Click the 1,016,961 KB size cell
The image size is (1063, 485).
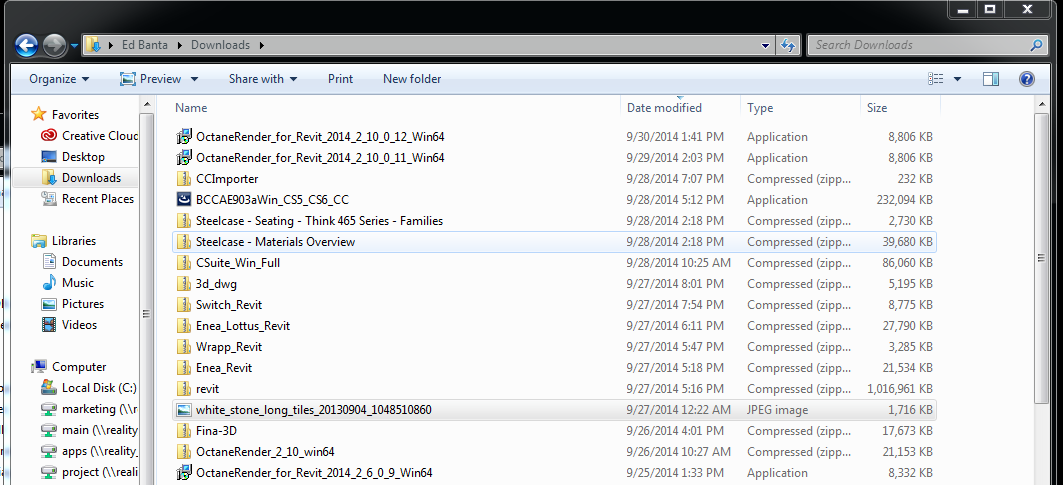pos(900,389)
